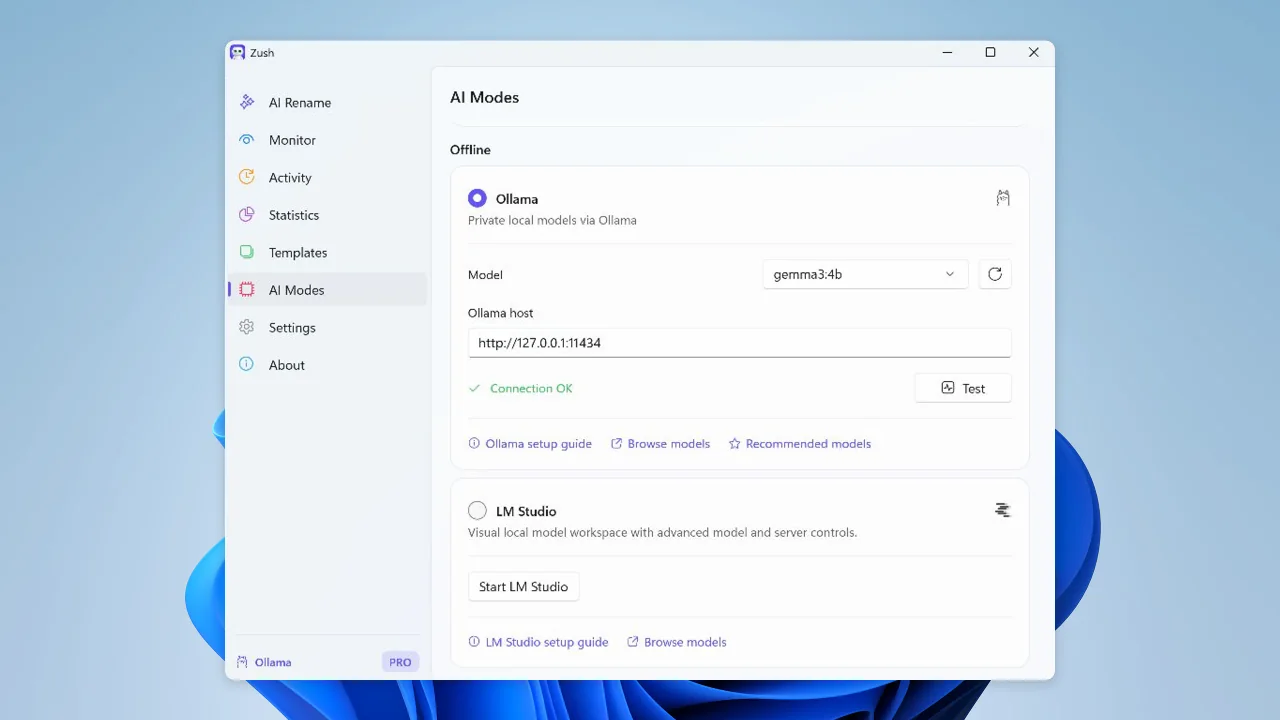This screenshot has height=720, width=1280.
Task: Click the Ollama host address field
Action: [x=740, y=343]
